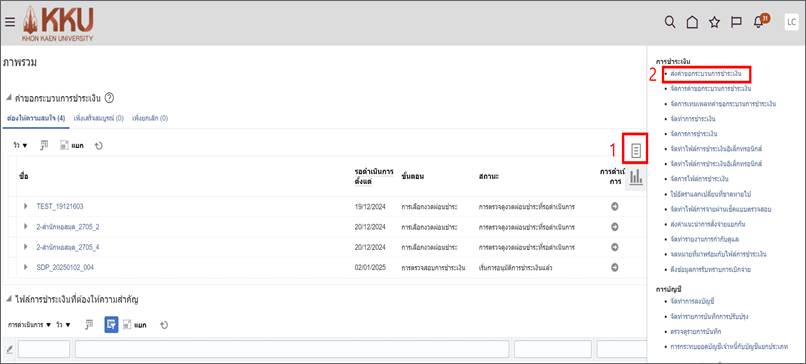The height and width of the screenshot is (364, 806).
Task: Expand the SDP_20250102_004 row
Action: click(26, 267)
